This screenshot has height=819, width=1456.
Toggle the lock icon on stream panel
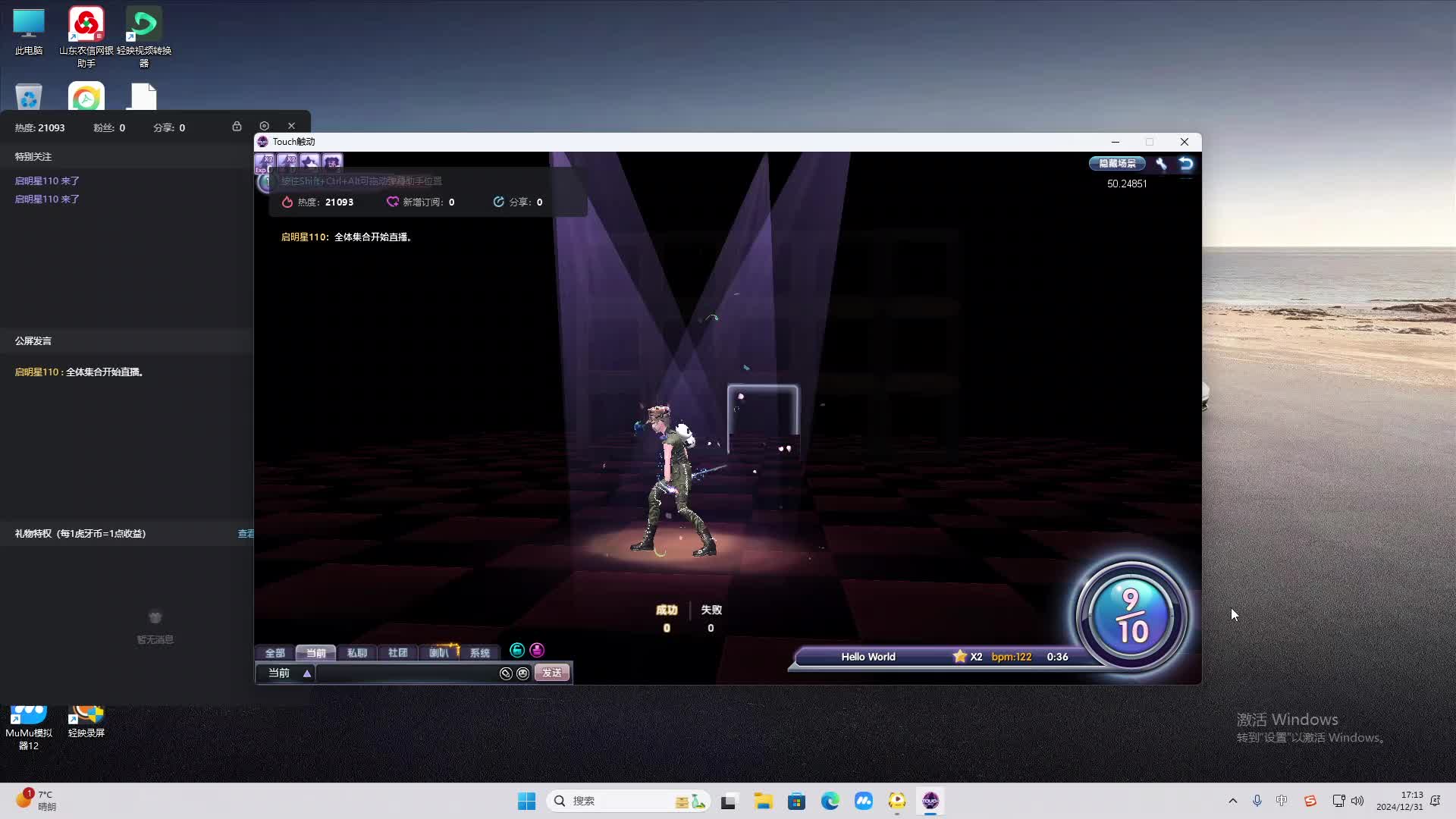[237, 127]
